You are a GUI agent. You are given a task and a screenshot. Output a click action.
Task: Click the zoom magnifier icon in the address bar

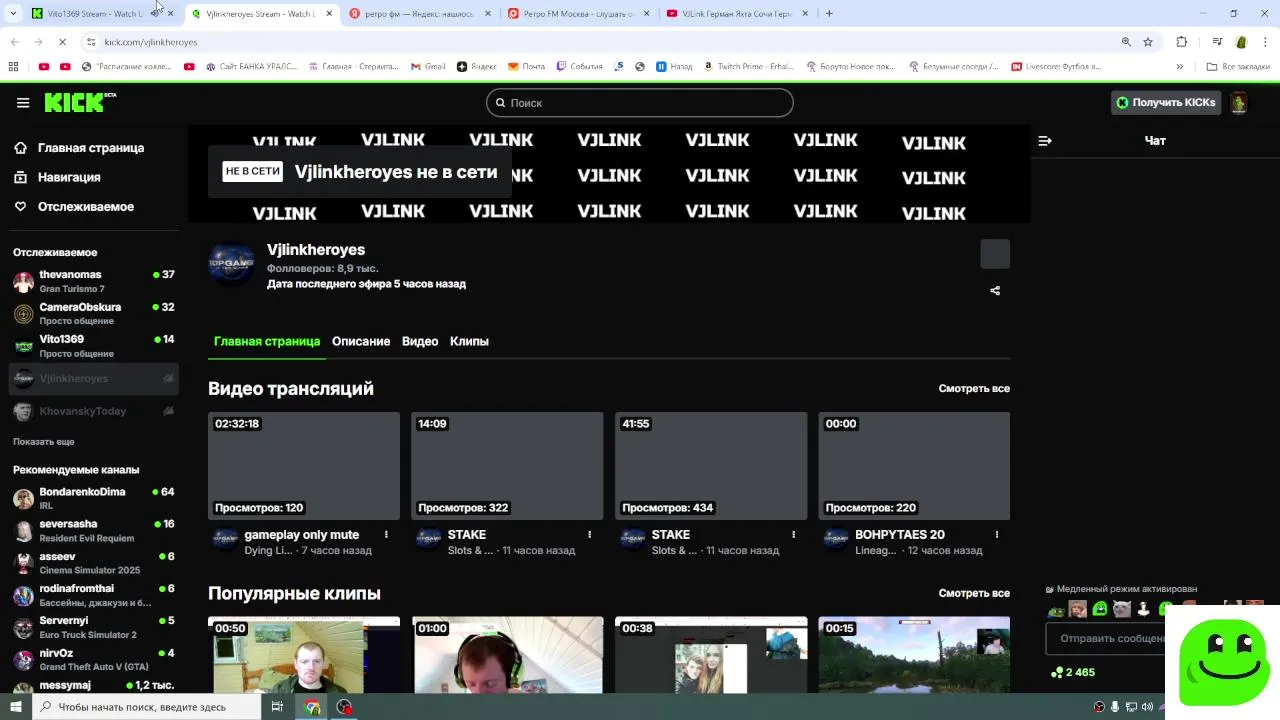1126,42
